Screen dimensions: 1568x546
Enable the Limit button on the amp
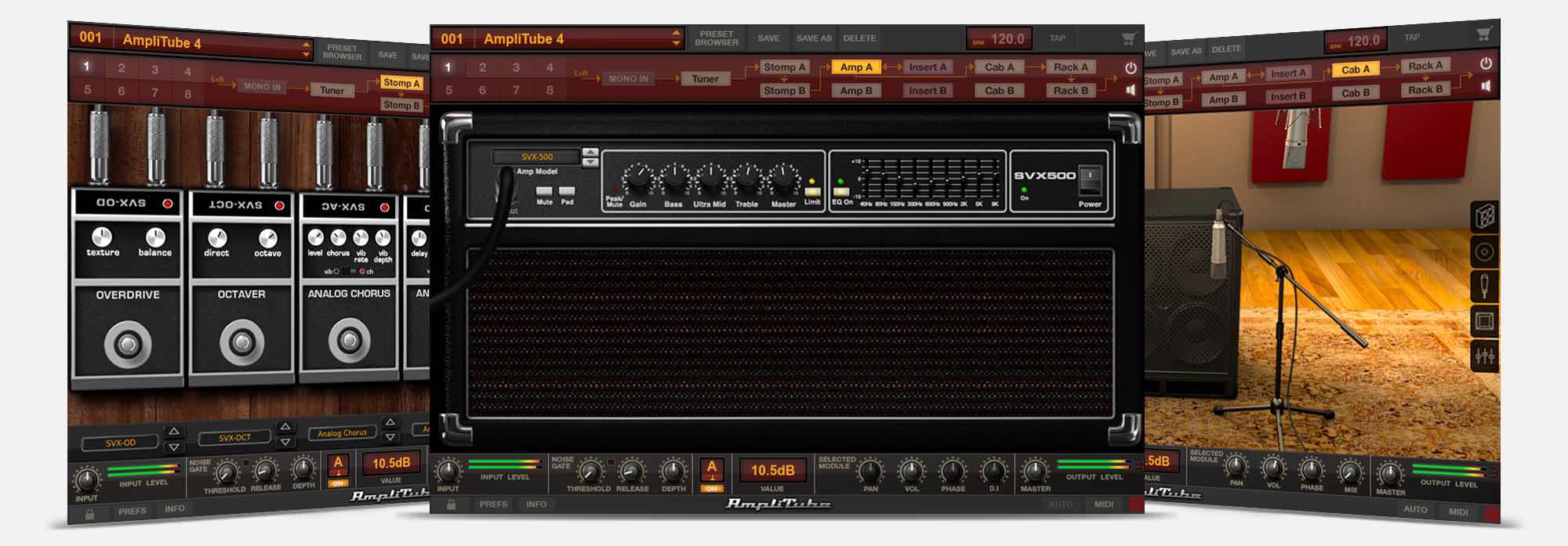point(812,191)
